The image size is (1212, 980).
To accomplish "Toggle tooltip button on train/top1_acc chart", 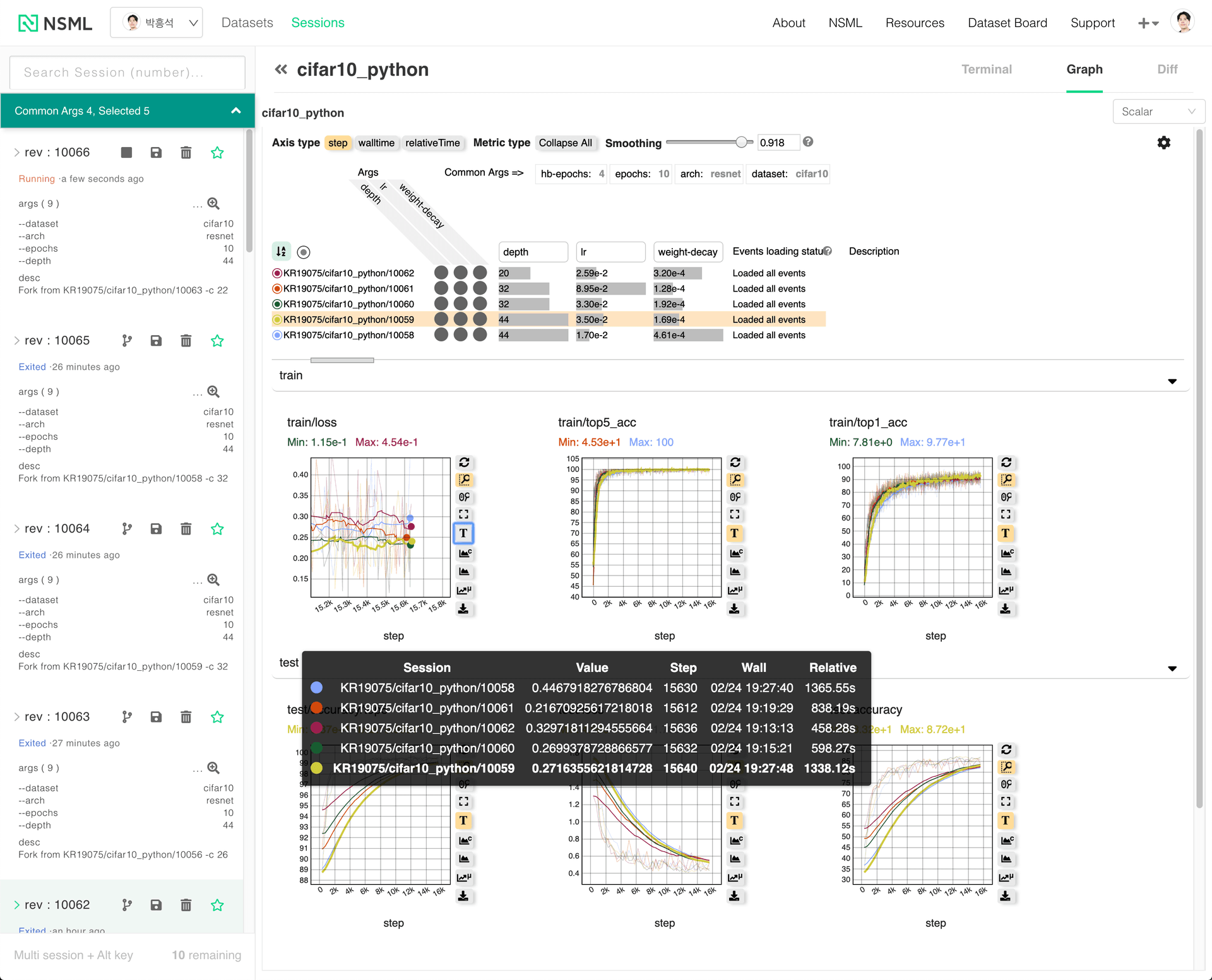I will tap(1006, 533).
